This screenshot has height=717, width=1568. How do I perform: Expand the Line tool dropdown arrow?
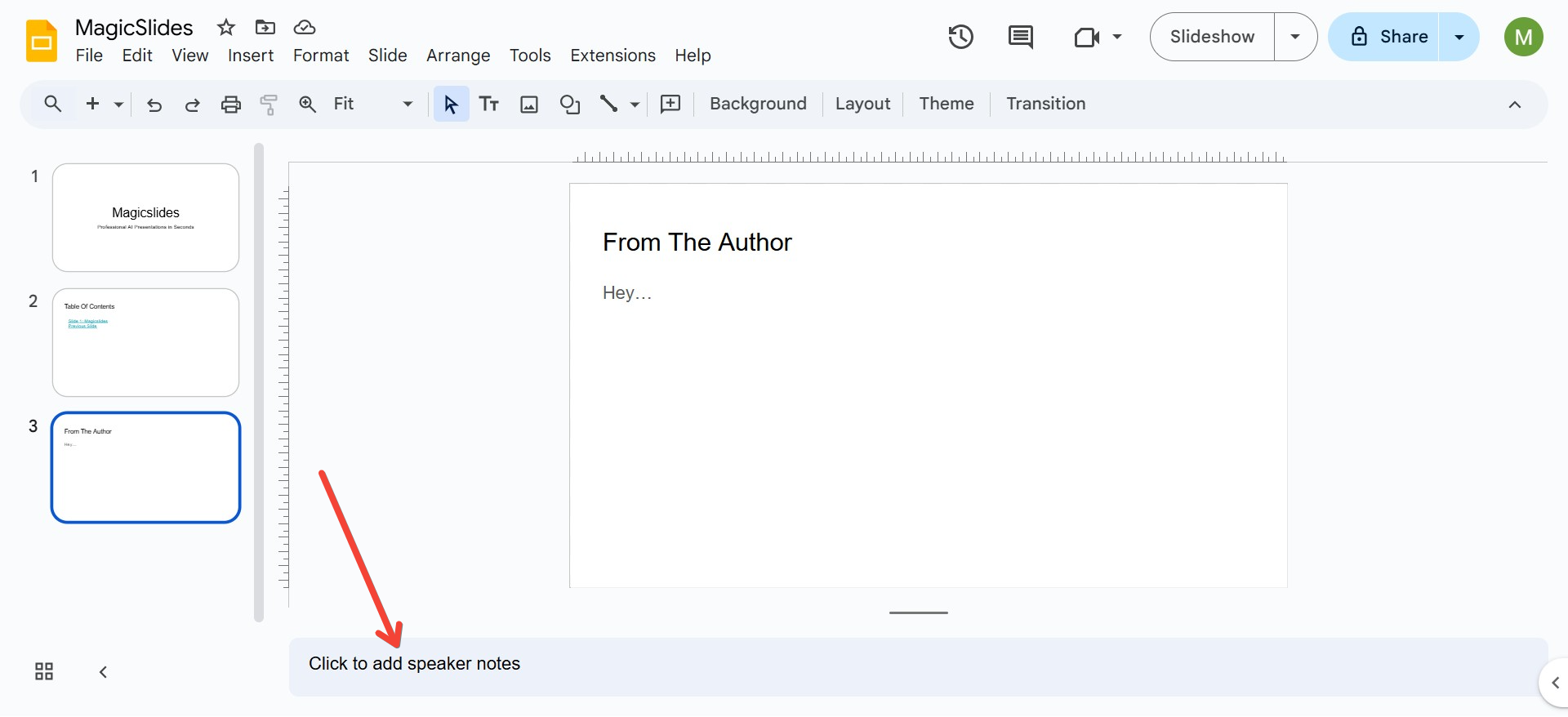635,105
